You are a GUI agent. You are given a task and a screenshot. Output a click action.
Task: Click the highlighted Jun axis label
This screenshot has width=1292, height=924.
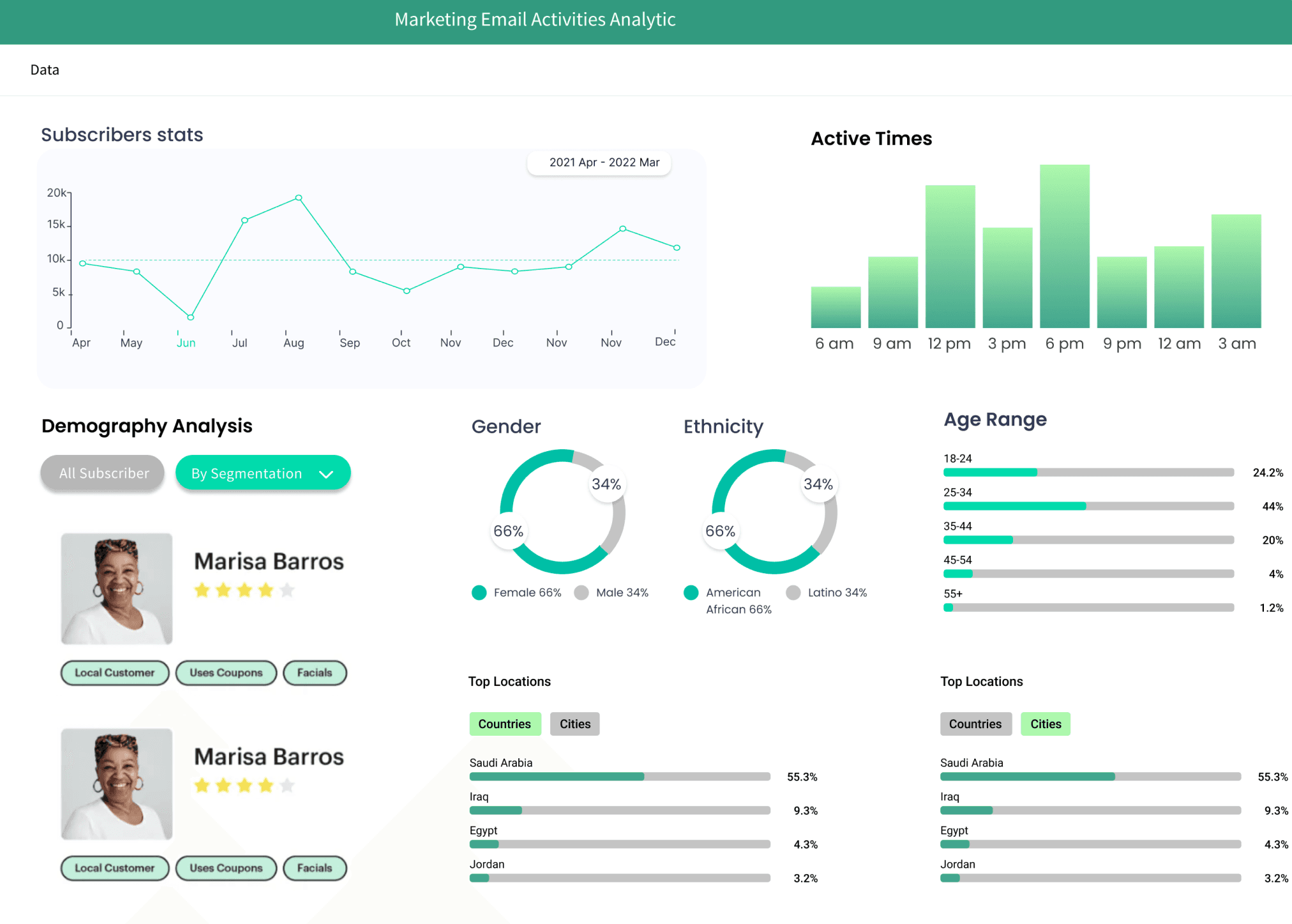tap(186, 343)
